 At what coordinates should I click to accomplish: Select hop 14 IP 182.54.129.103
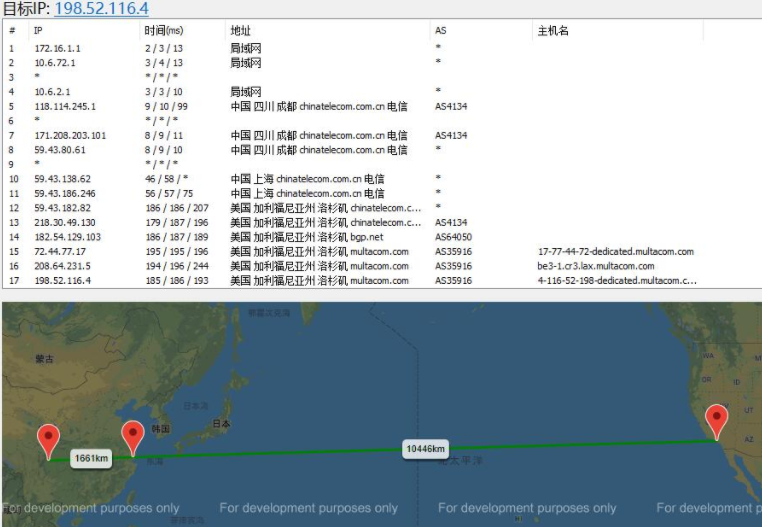click(68, 237)
